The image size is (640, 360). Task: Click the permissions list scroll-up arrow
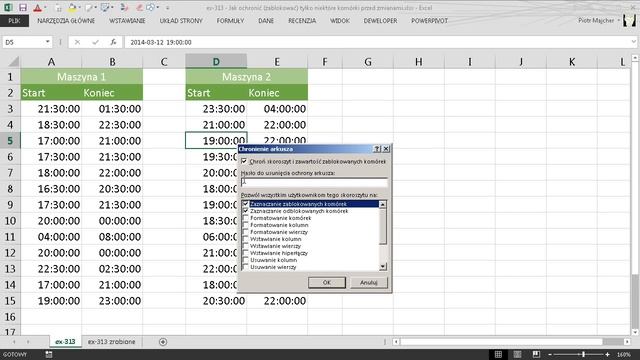pos(382,204)
